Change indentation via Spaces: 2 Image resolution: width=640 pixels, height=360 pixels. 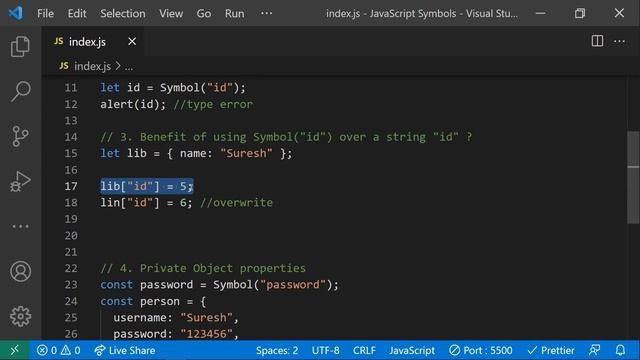277,350
